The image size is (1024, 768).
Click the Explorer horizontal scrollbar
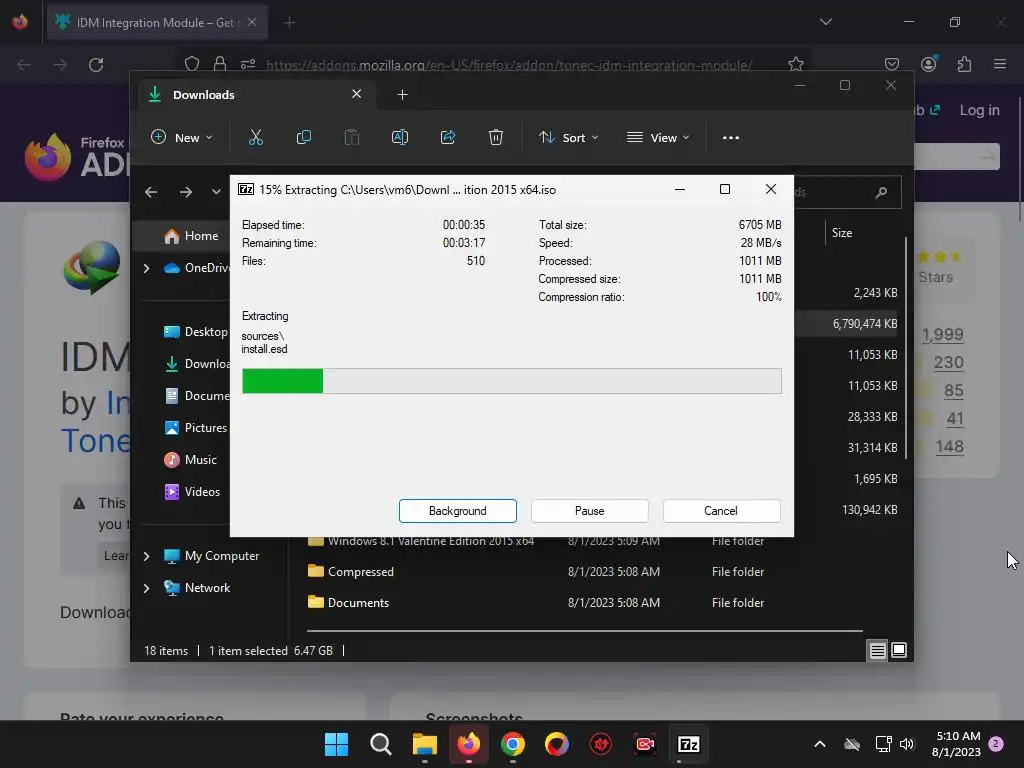(584, 631)
